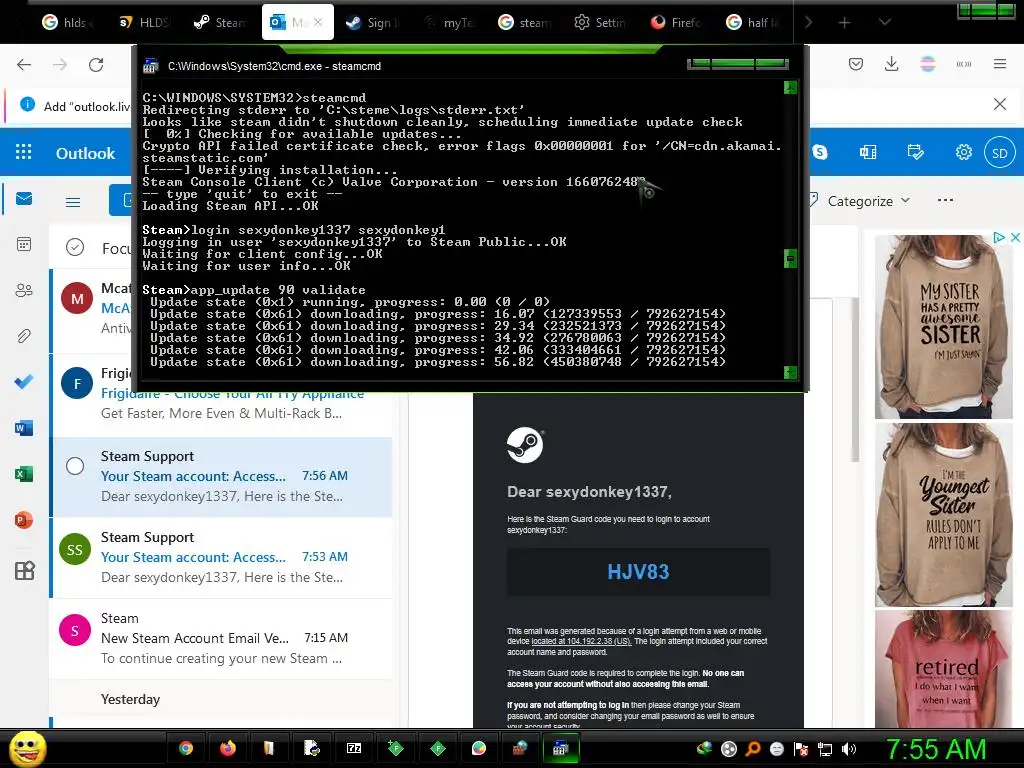Screen dimensions: 1024x768
Task: Open the 7-Zip taskbar icon
Action: tap(354, 748)
